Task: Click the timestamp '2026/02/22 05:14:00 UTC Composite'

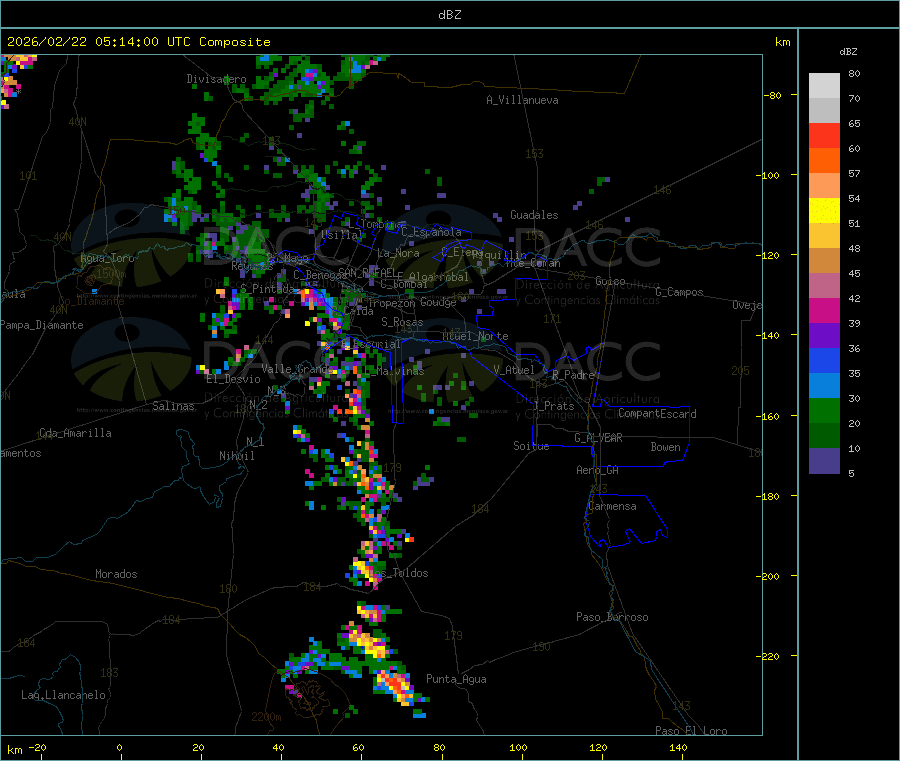Action: (138, 42)
